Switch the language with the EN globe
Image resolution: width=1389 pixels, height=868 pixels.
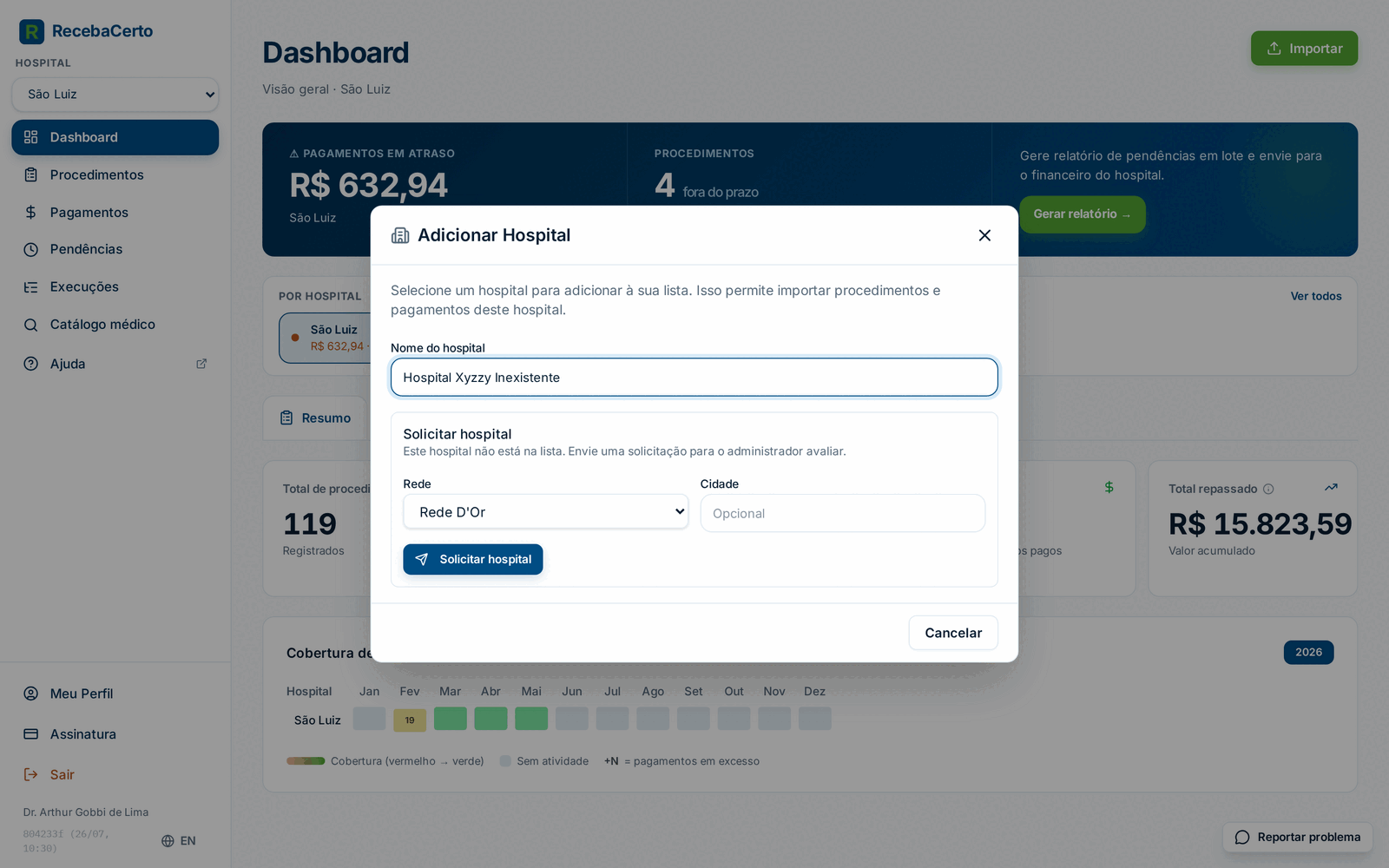pos(179,840)
